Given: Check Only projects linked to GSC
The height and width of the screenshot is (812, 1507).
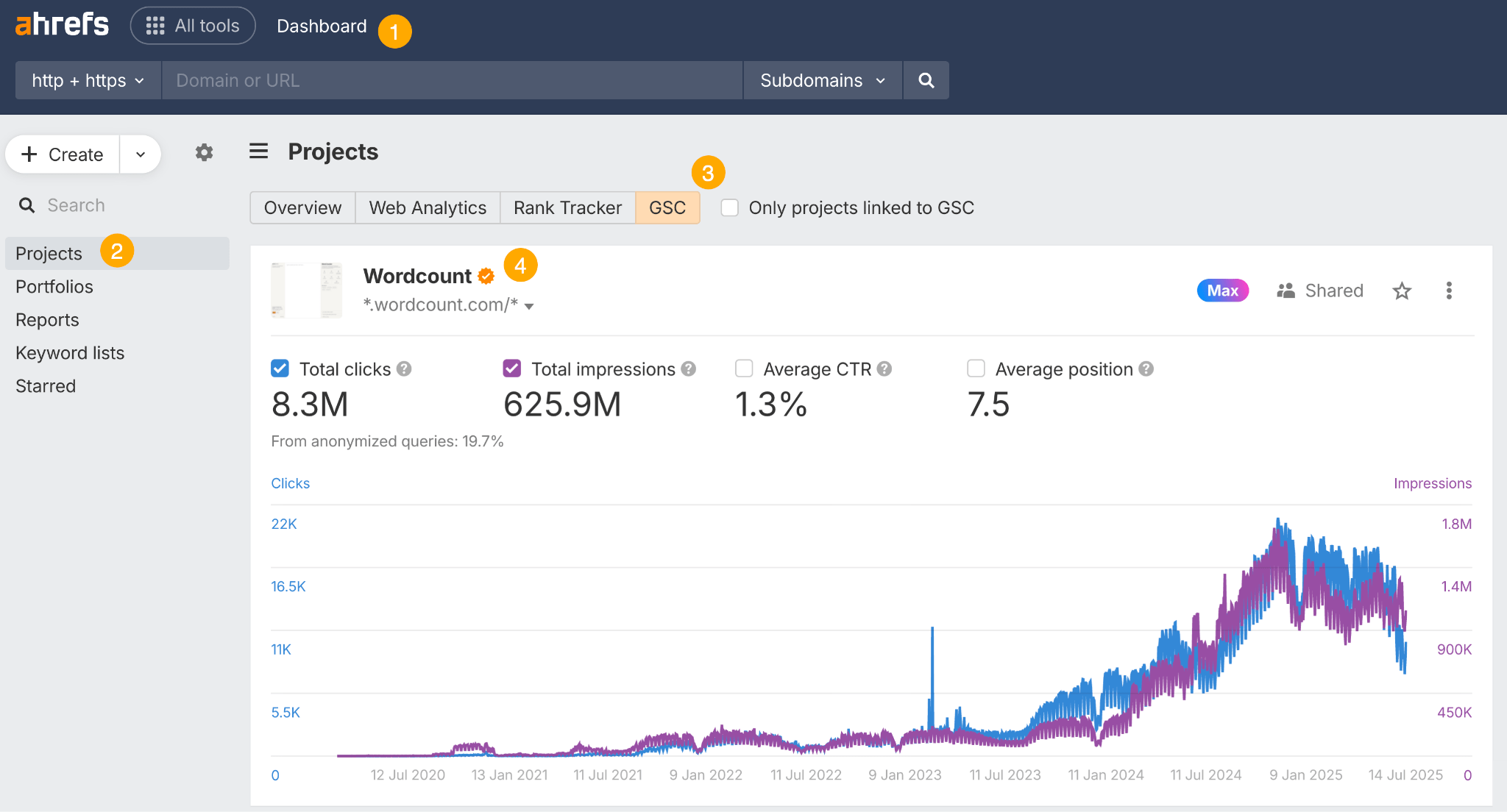Looking at the screenshot, I should point(728,207).
